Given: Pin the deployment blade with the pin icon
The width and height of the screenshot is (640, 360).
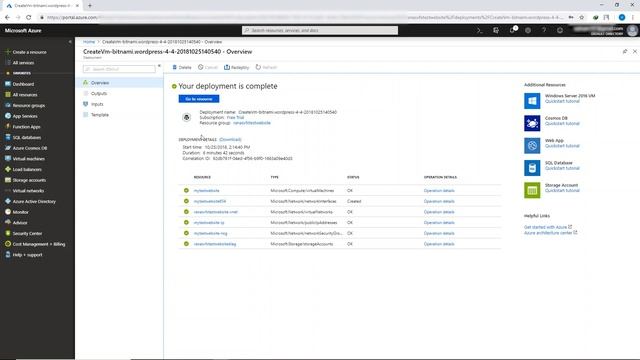Looking at the screenshot, I should coord(625,51).
